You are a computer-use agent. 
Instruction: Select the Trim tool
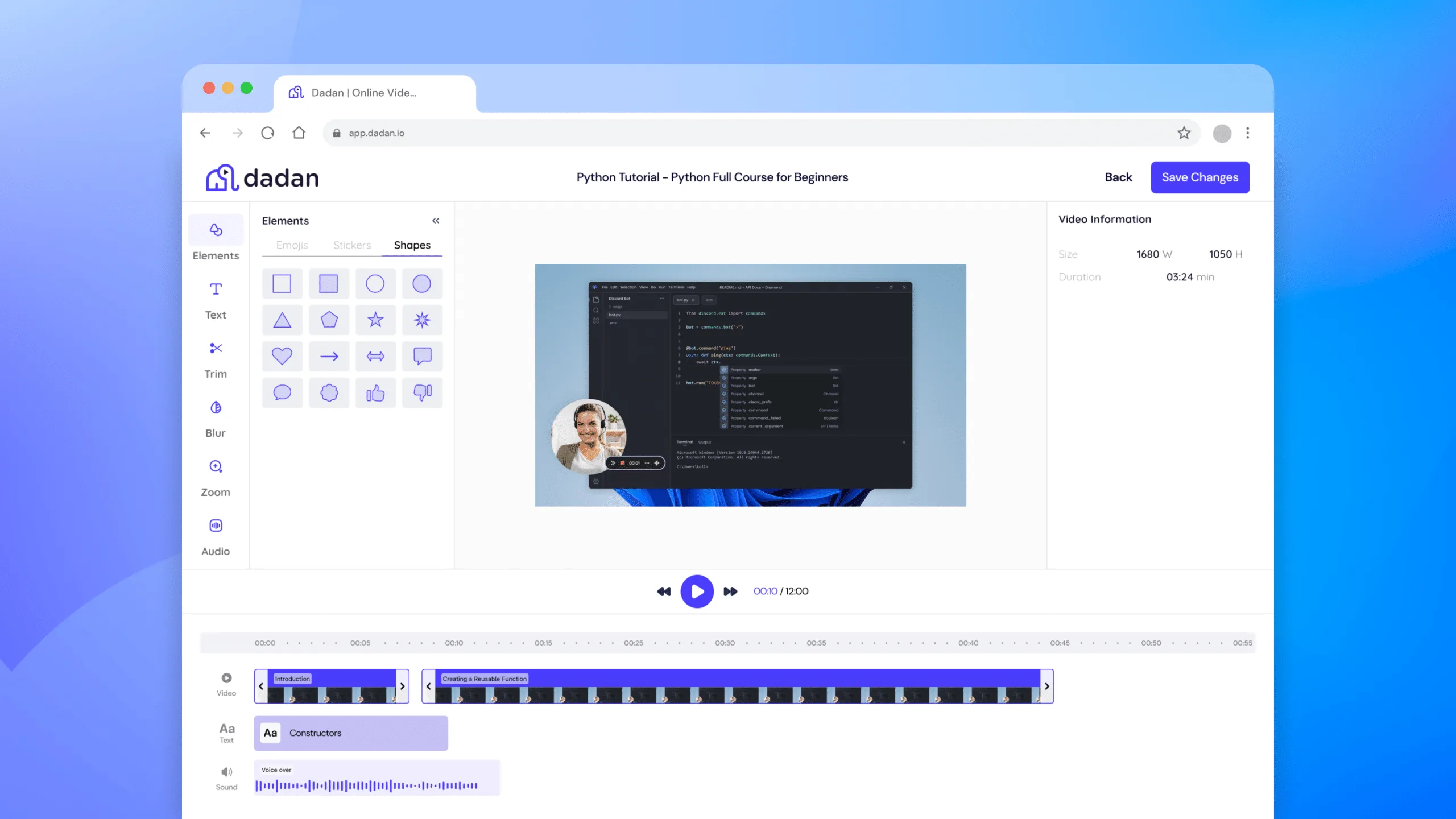[216, 357]
